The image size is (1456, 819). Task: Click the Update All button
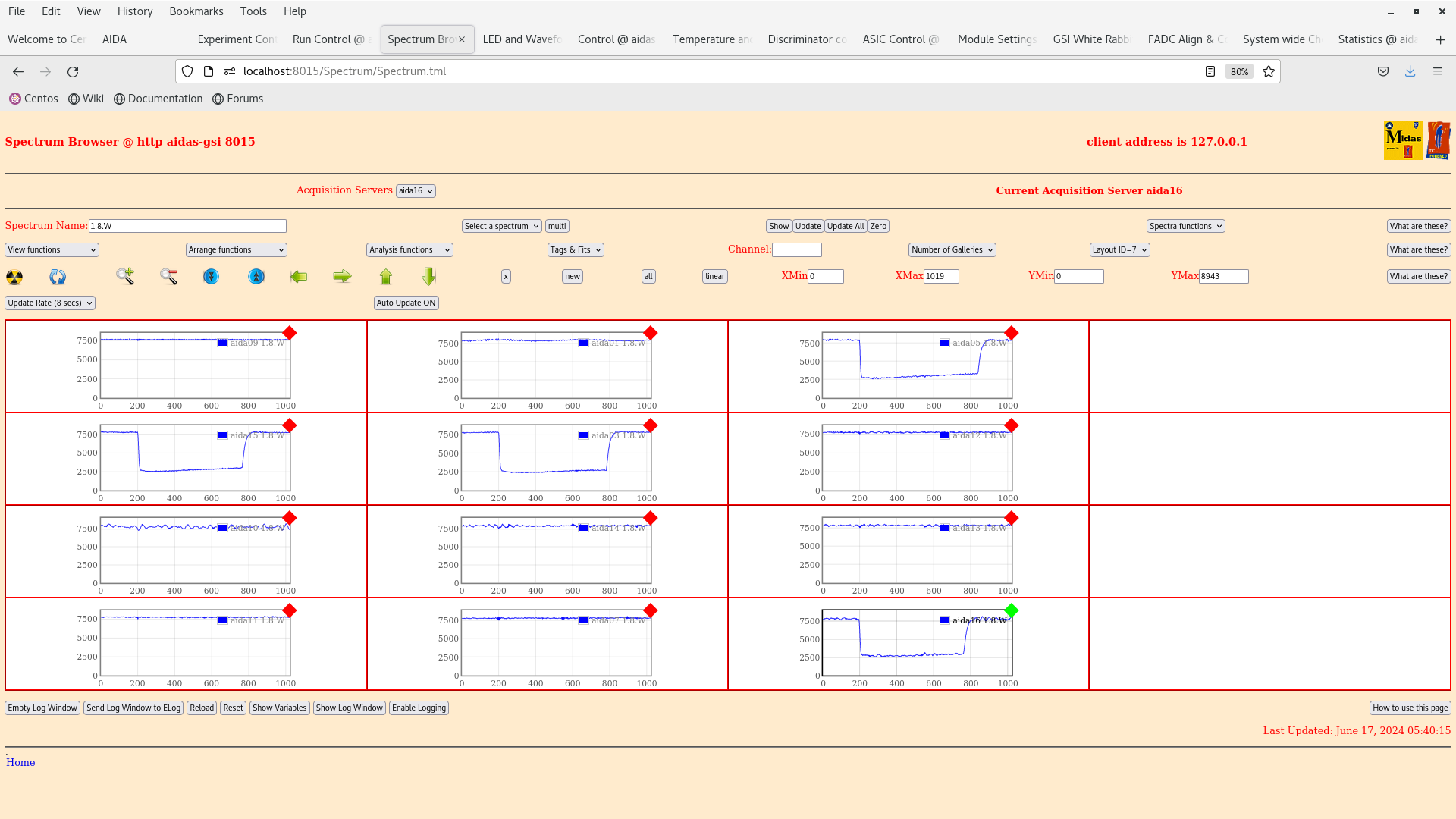845,225
